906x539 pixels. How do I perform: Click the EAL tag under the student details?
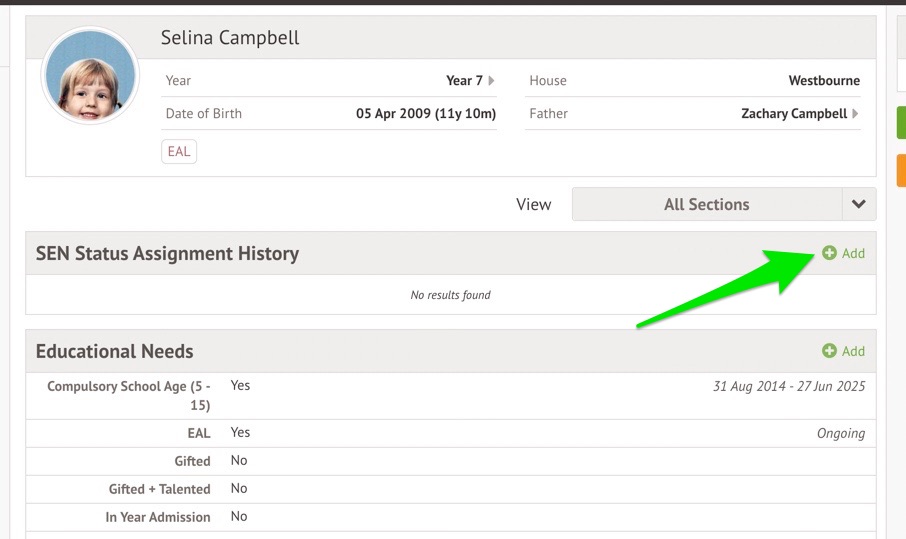point(179,152)
